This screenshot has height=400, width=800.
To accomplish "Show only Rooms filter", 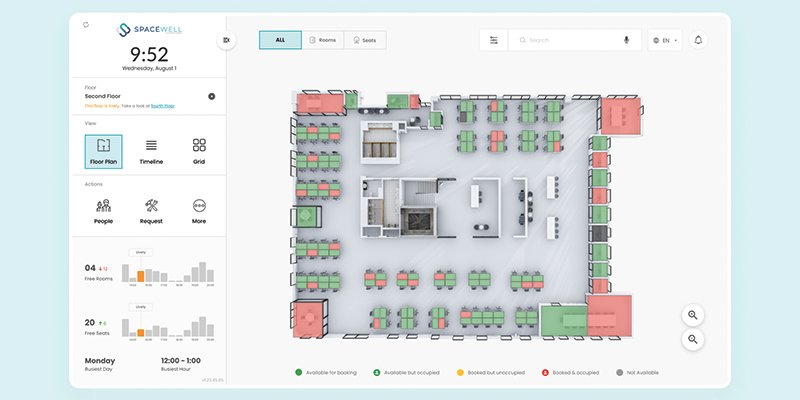I will coord(323,40).
